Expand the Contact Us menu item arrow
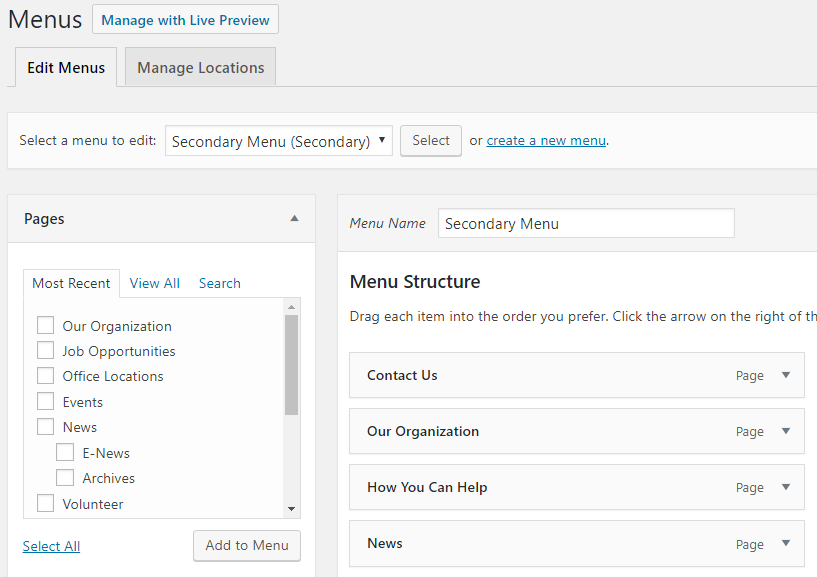This screenshot has width=817, height=577. point(785,375)
